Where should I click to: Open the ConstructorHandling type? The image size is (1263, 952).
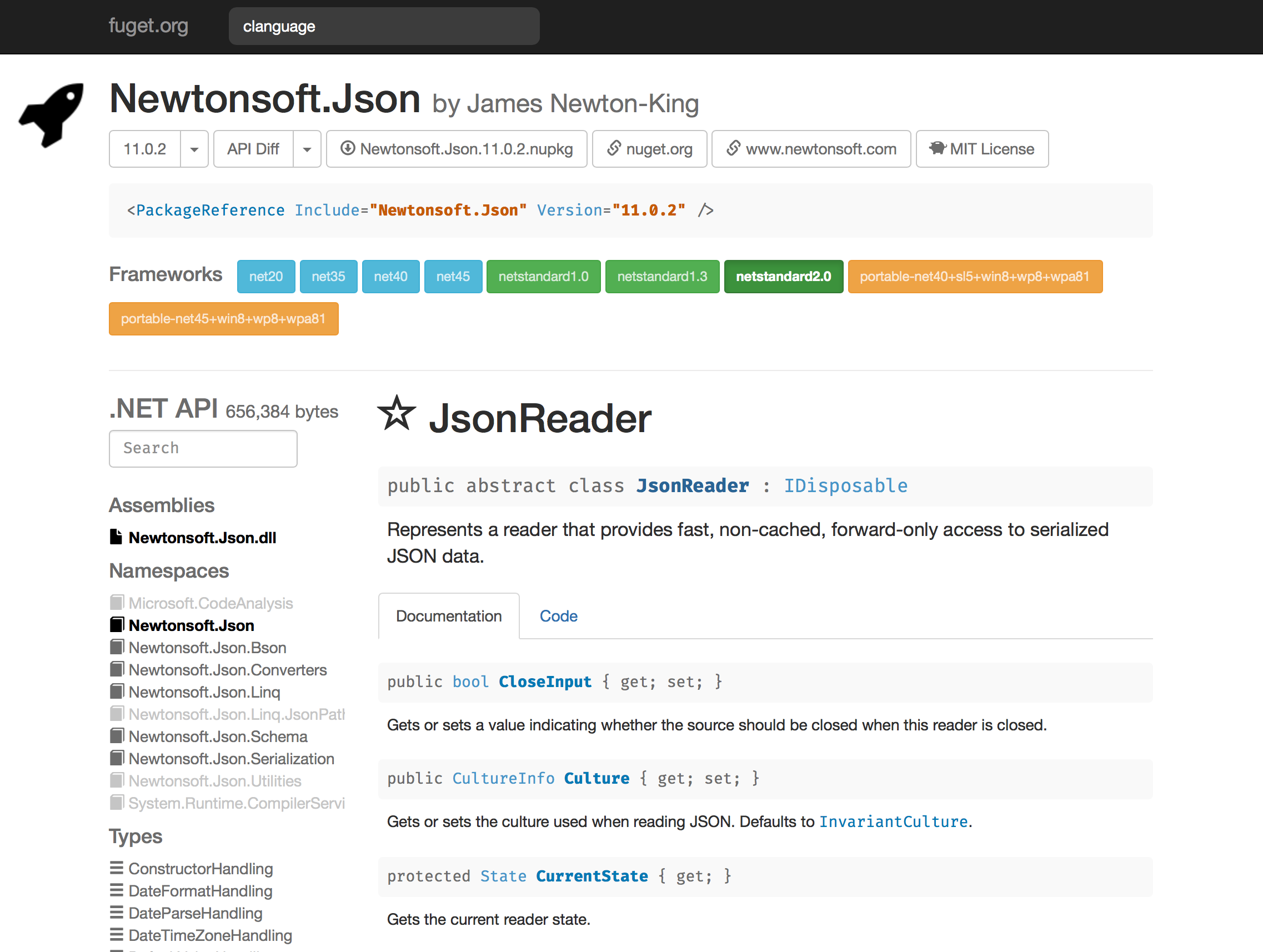[x=201, y=869]
